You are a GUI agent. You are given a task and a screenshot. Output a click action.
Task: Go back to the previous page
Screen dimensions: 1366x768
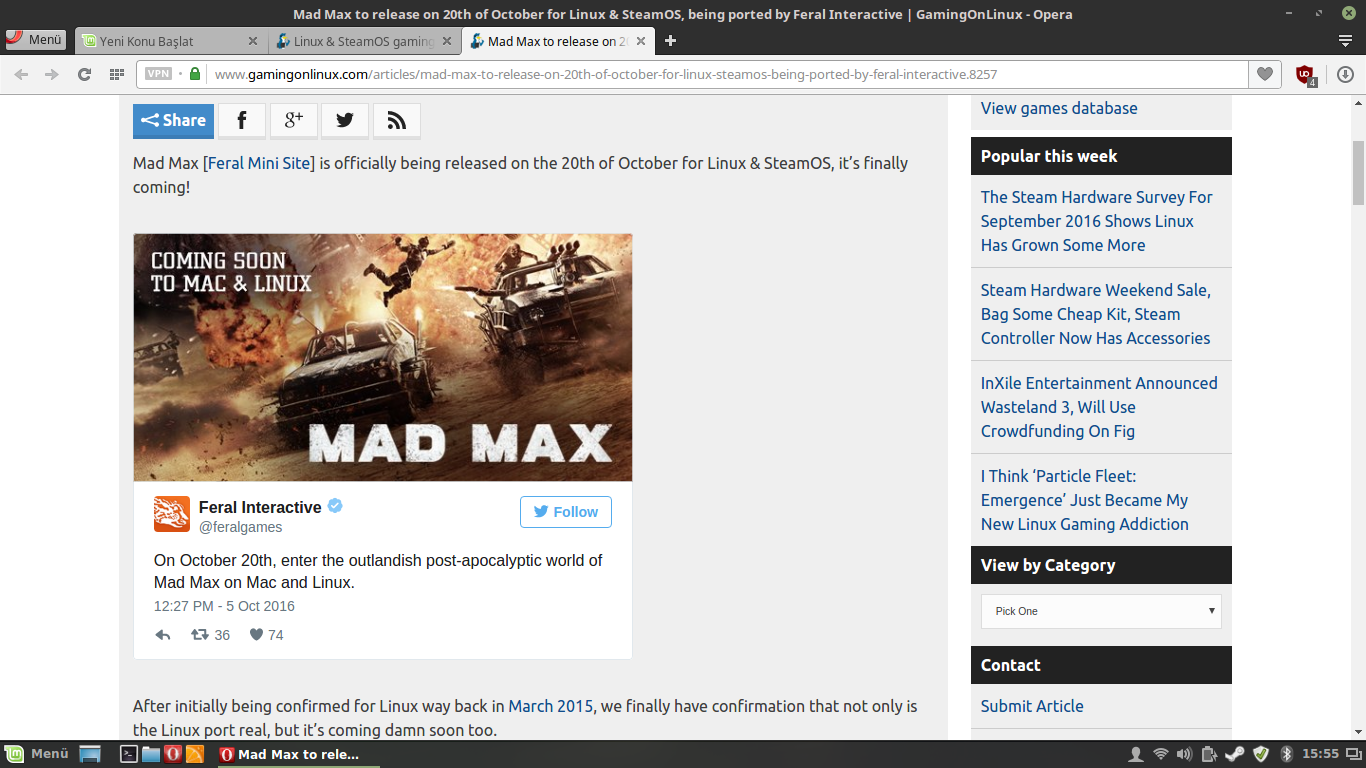point(21,74)
